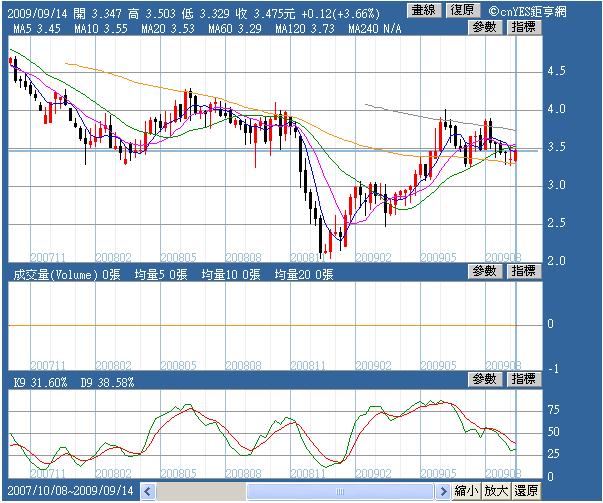Click 還原 reset button

(x=526, y=491)
